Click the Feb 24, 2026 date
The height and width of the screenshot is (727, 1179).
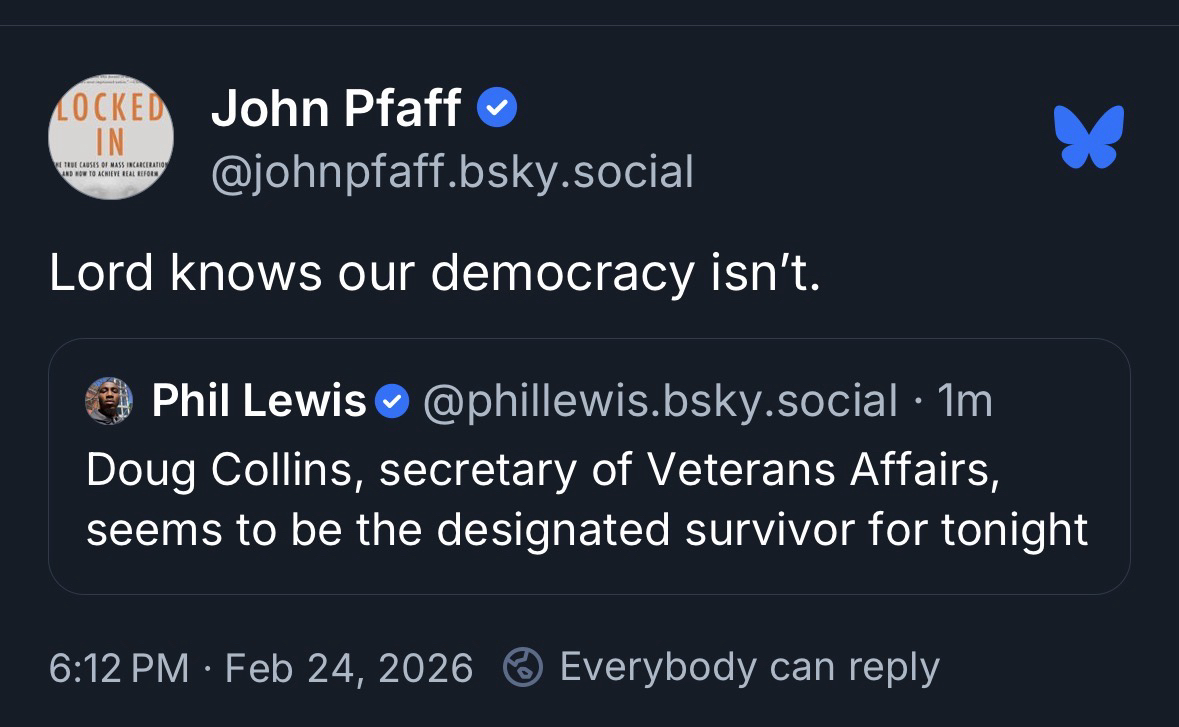349,667
